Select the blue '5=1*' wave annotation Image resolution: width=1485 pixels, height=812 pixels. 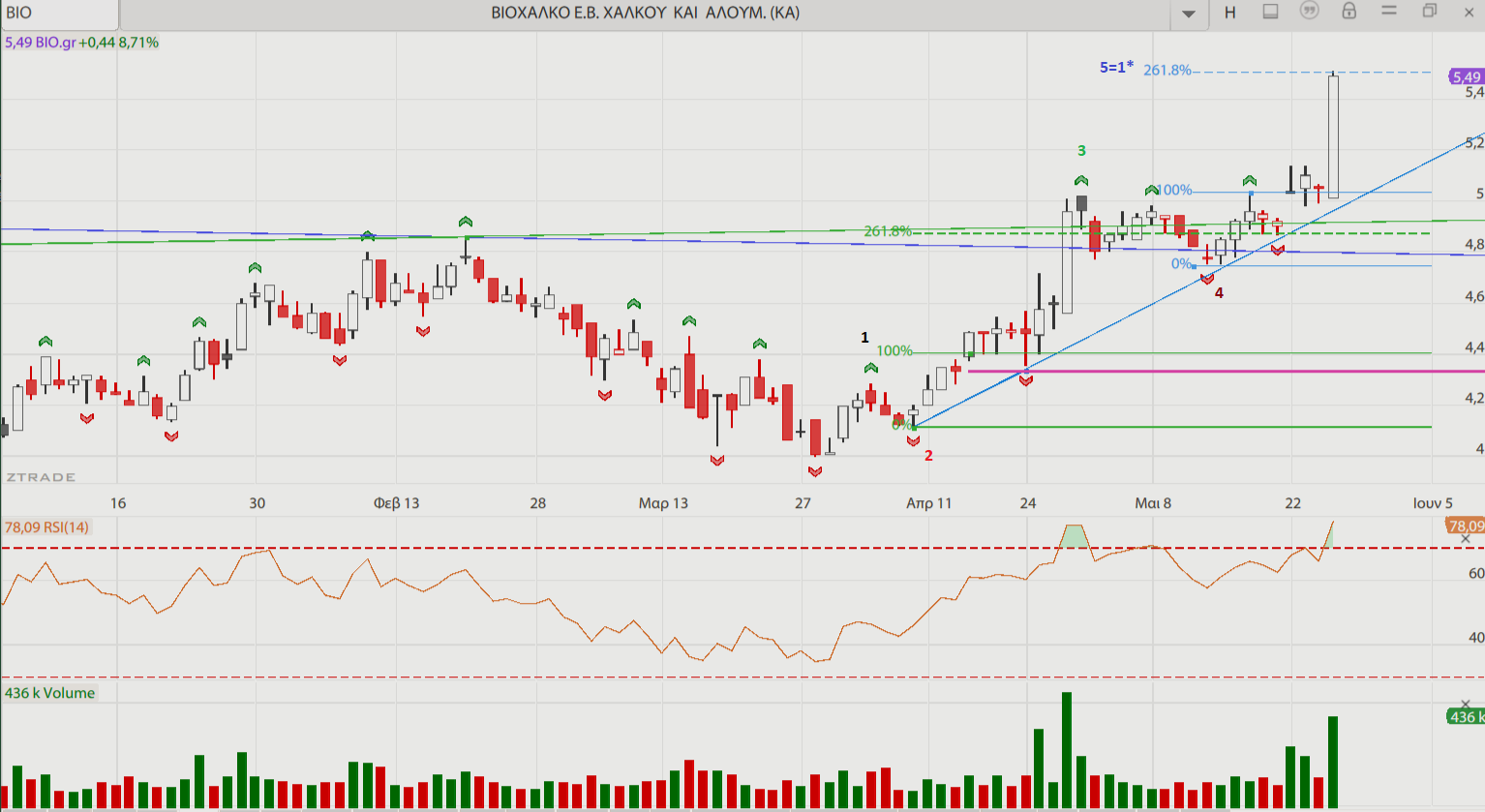pos(1116,67)
